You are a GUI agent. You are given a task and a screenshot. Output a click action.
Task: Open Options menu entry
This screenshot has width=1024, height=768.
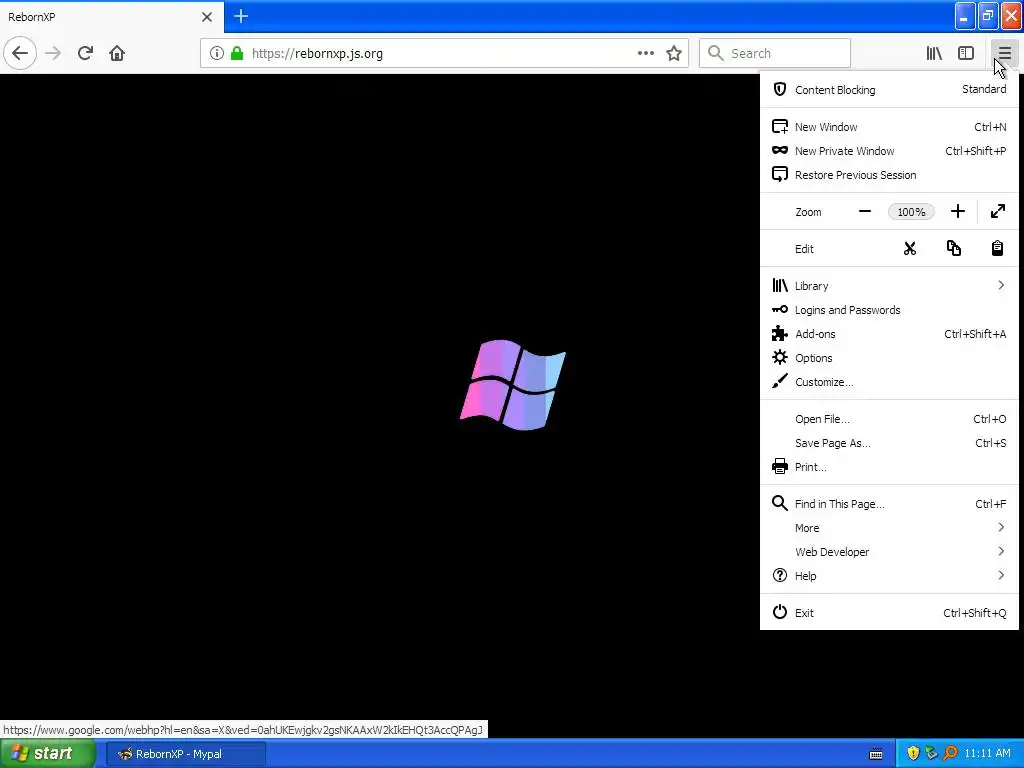pyautogui.click(x=889, y=358)
